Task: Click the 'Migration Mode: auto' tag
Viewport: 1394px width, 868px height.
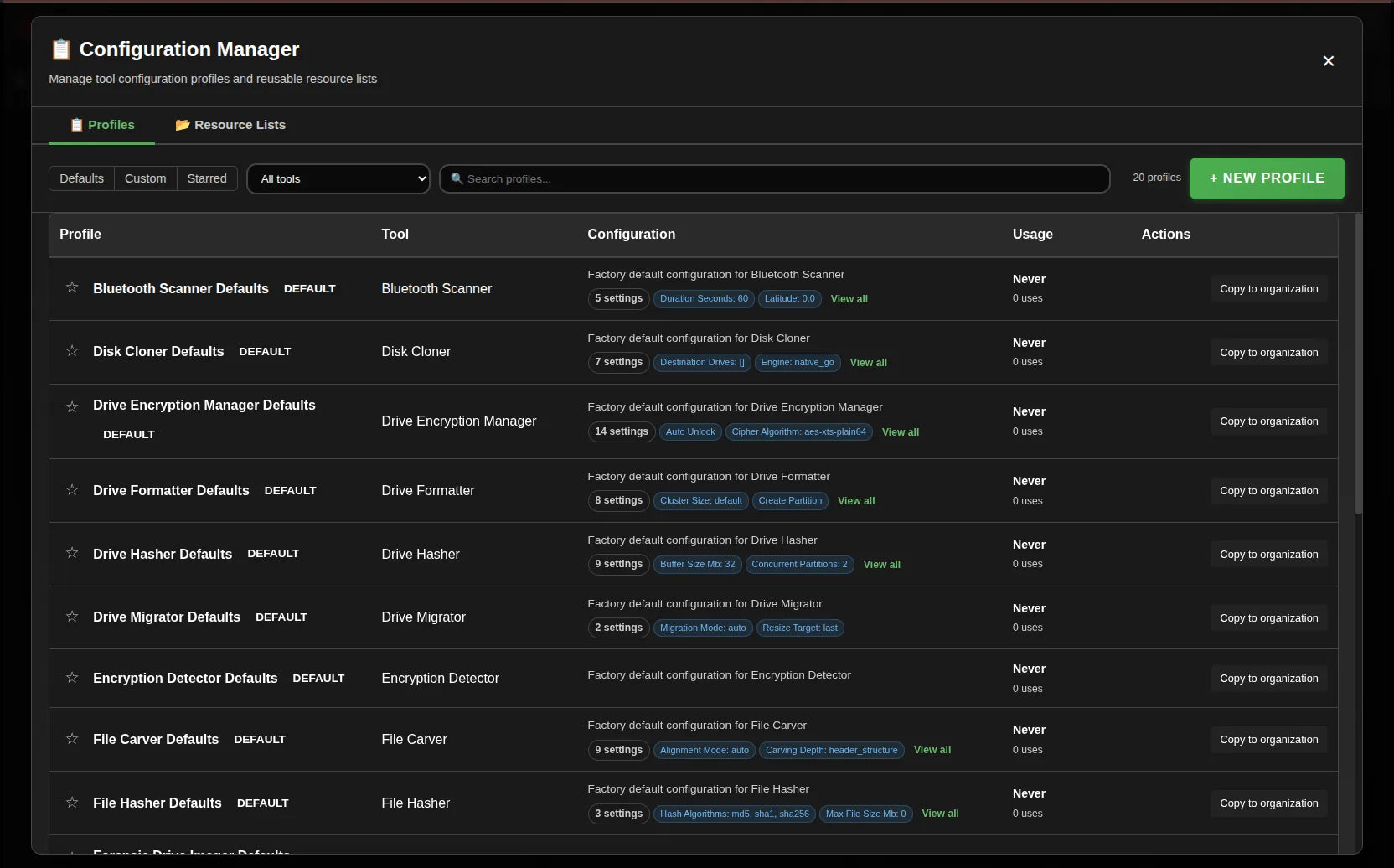Action: (703, 628)
